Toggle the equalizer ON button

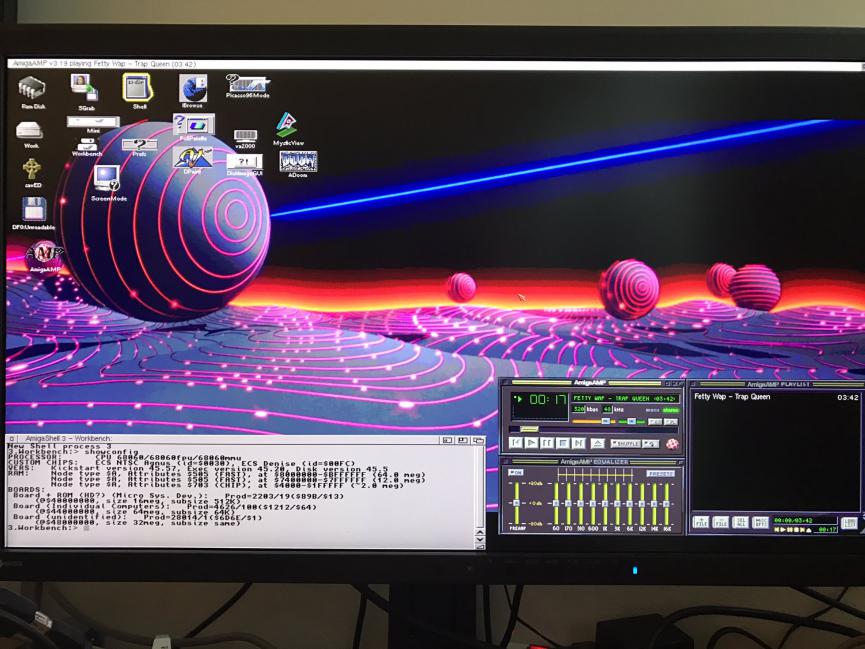(516, 473)
